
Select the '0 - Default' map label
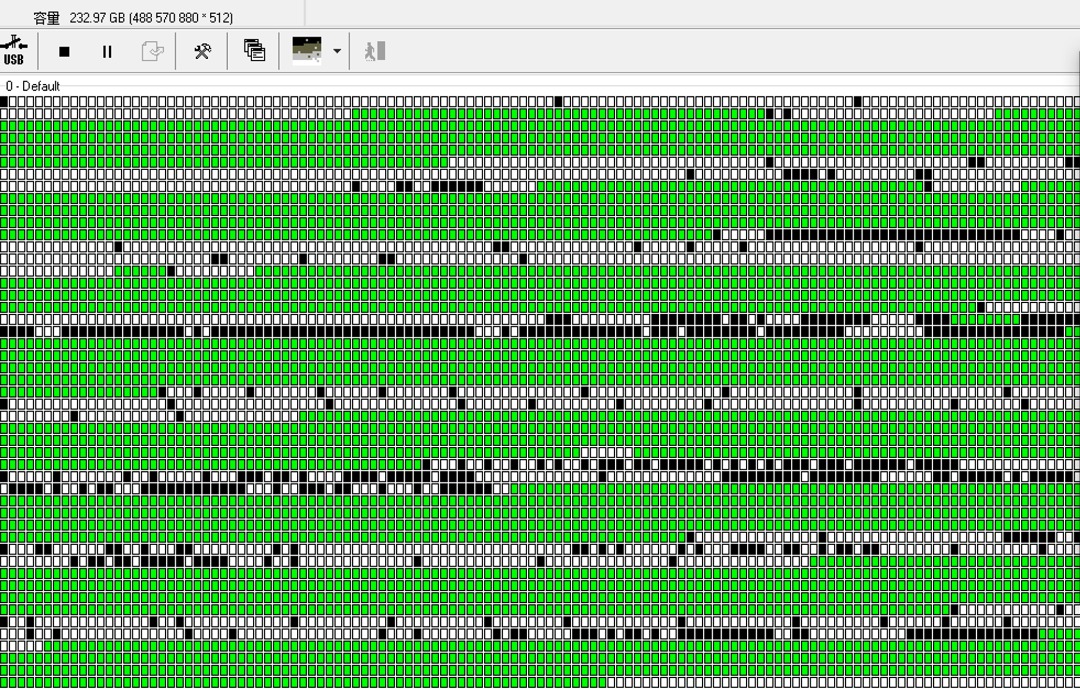(x=33, y=86)
